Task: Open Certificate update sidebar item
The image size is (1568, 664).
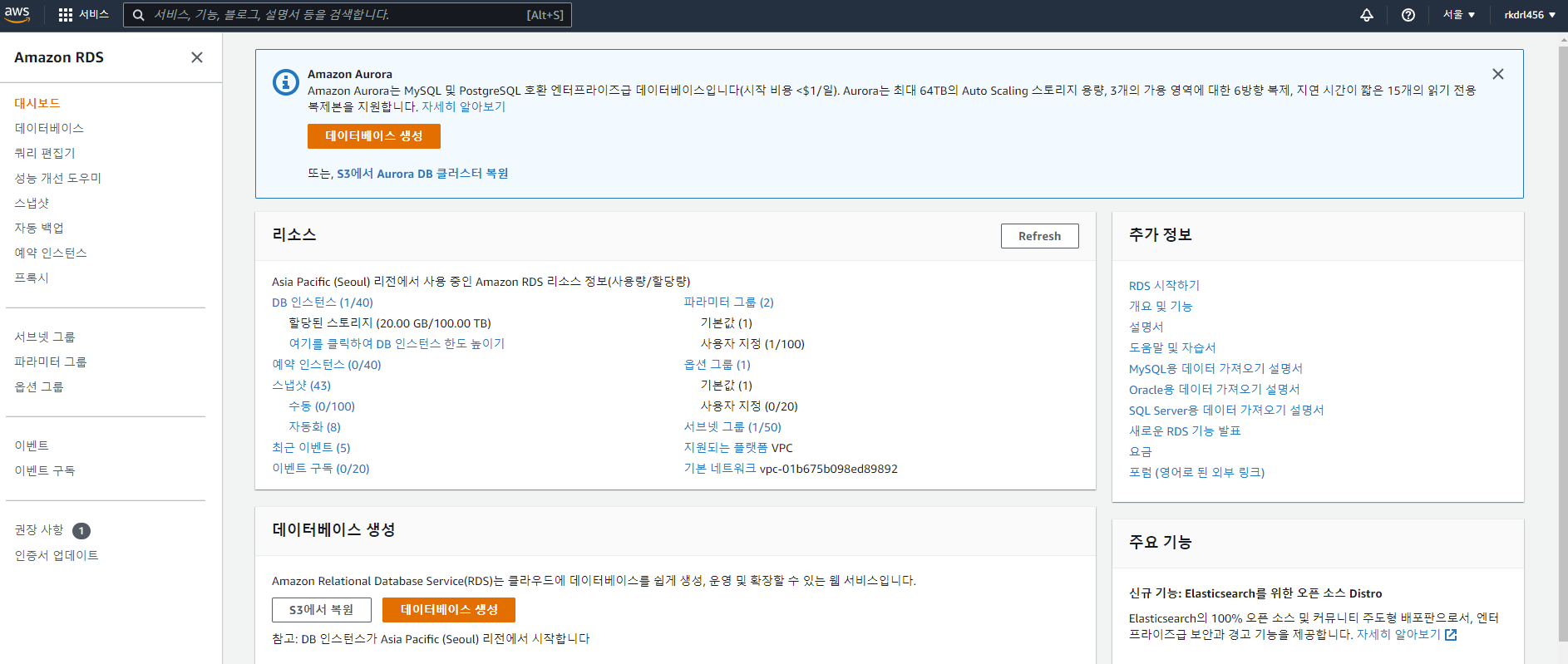Action: click(x=57, y=555)
